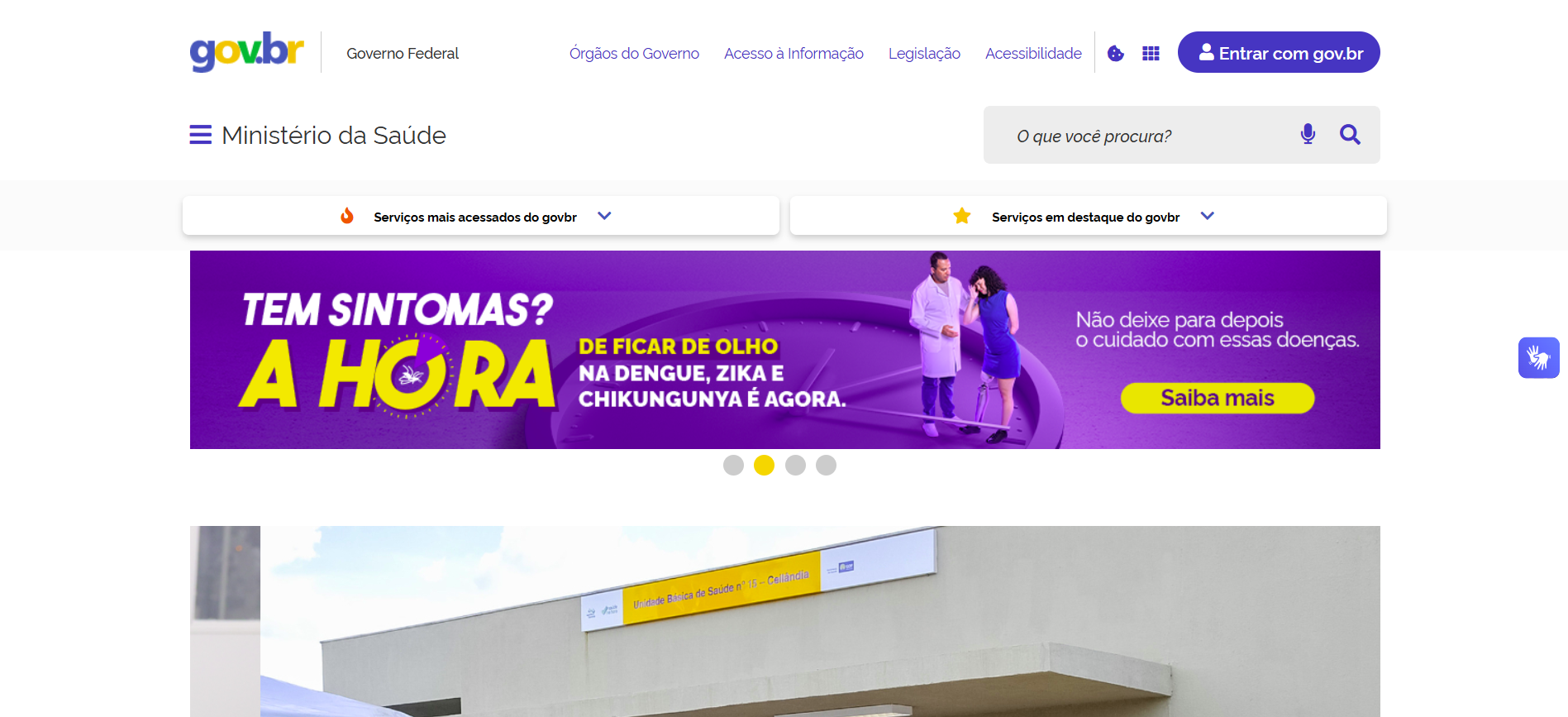Select the first carousel slide dot
Viewport: 1568px width, 717px height.
tap(733, 465)
